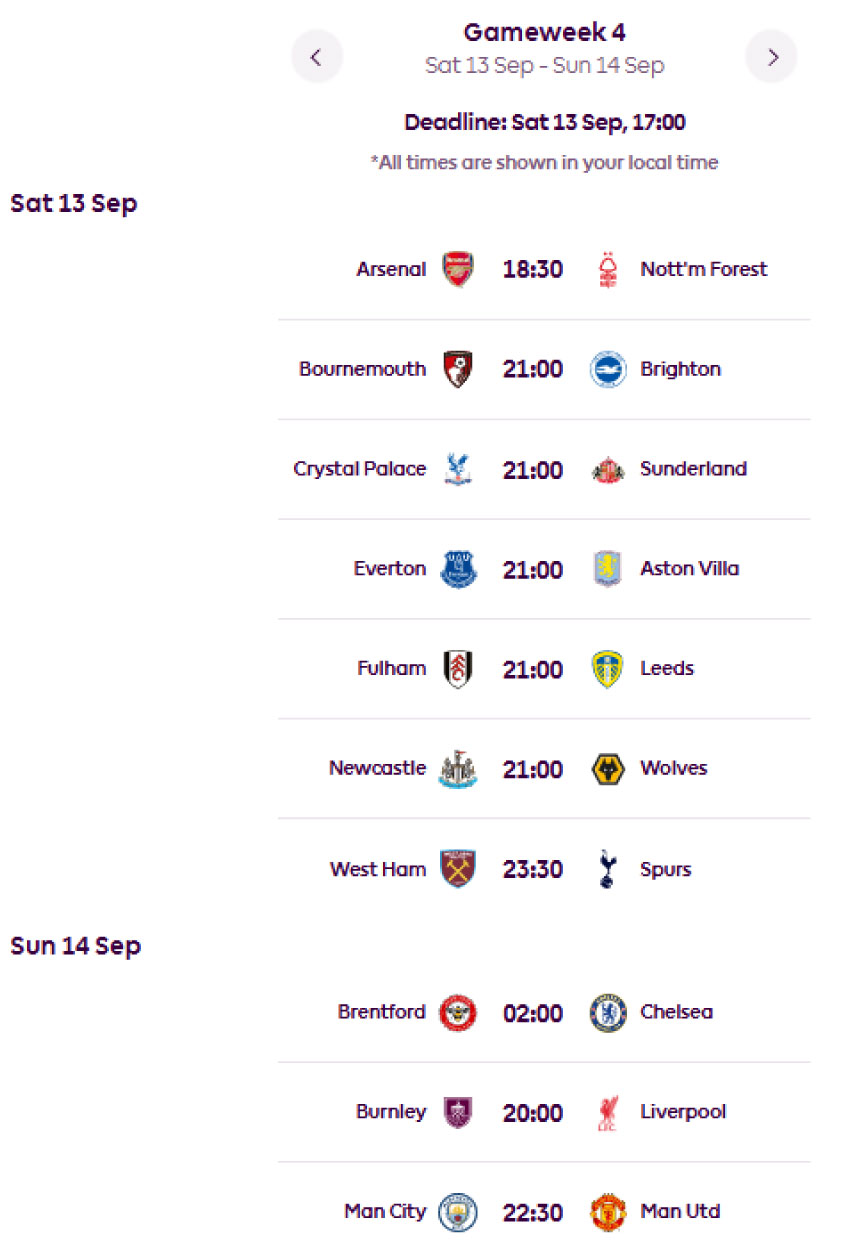Select the Aston Villa badge
This screenshot has height=1259, width=857.
607,569
